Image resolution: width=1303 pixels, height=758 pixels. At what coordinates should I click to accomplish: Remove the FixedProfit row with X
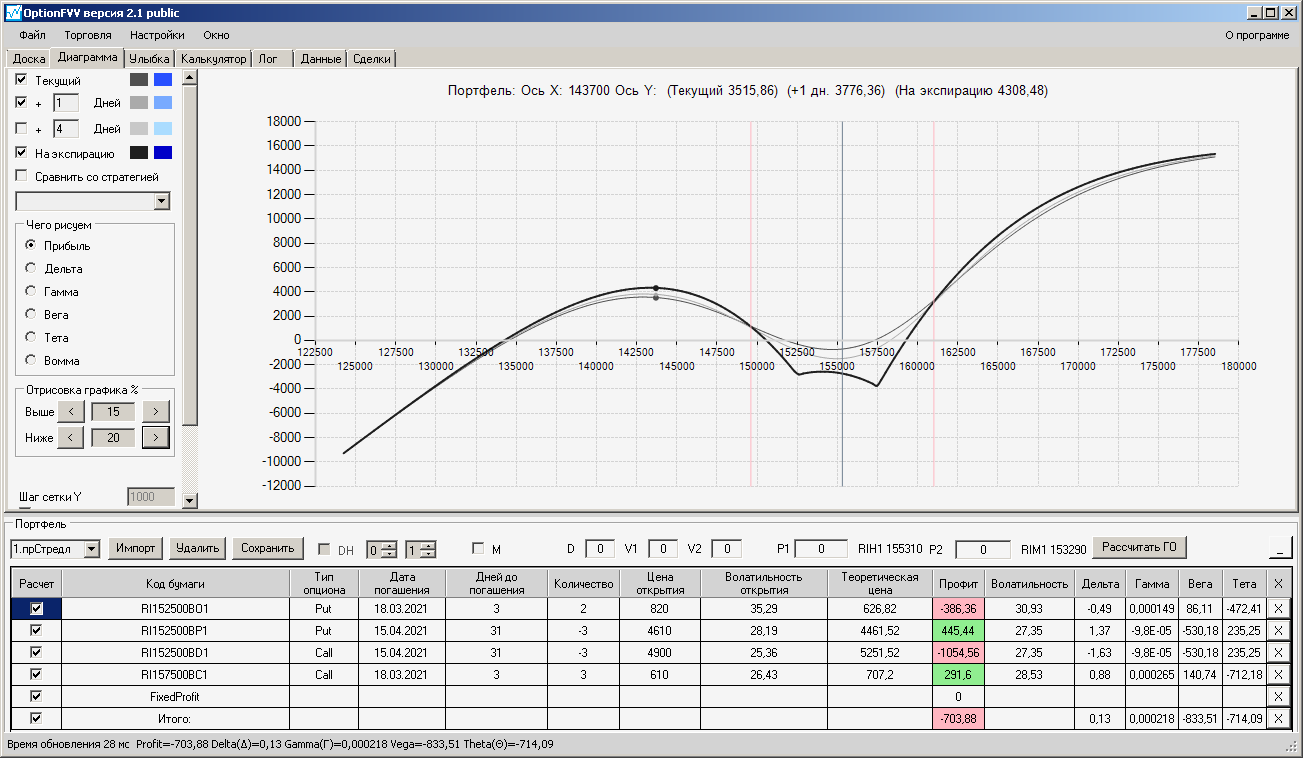click(1280, 696)
